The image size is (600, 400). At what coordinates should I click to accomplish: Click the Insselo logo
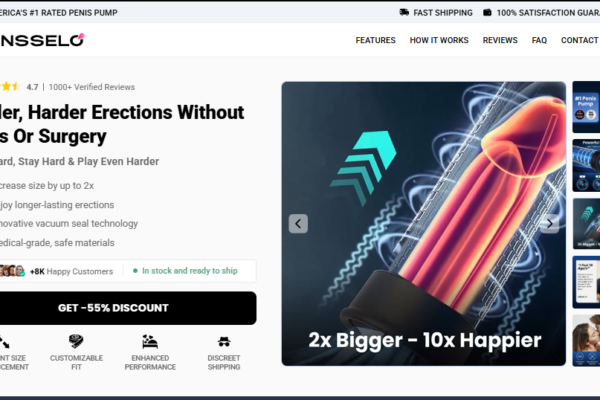click(42, 40)
